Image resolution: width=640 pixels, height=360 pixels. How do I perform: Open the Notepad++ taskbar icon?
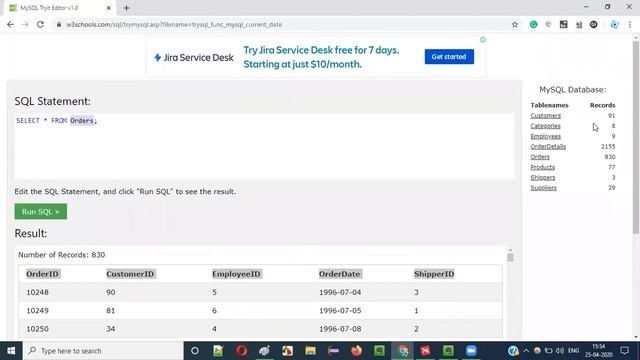(x=218, y=351)
